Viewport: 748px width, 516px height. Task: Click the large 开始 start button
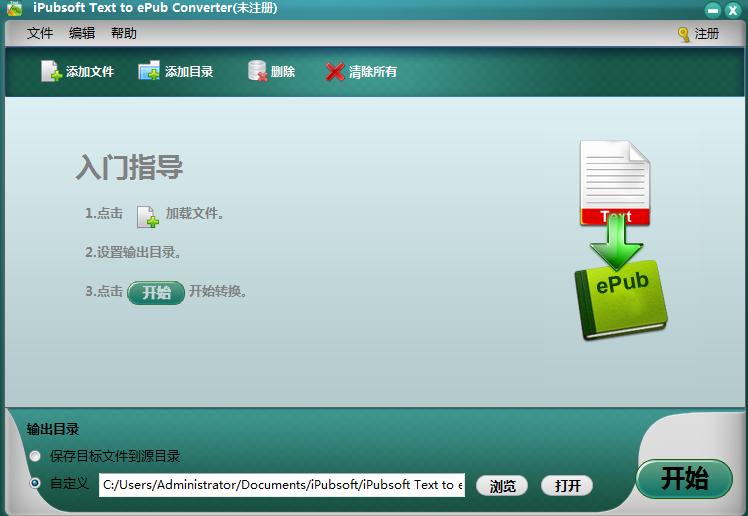tap(684, 478)
